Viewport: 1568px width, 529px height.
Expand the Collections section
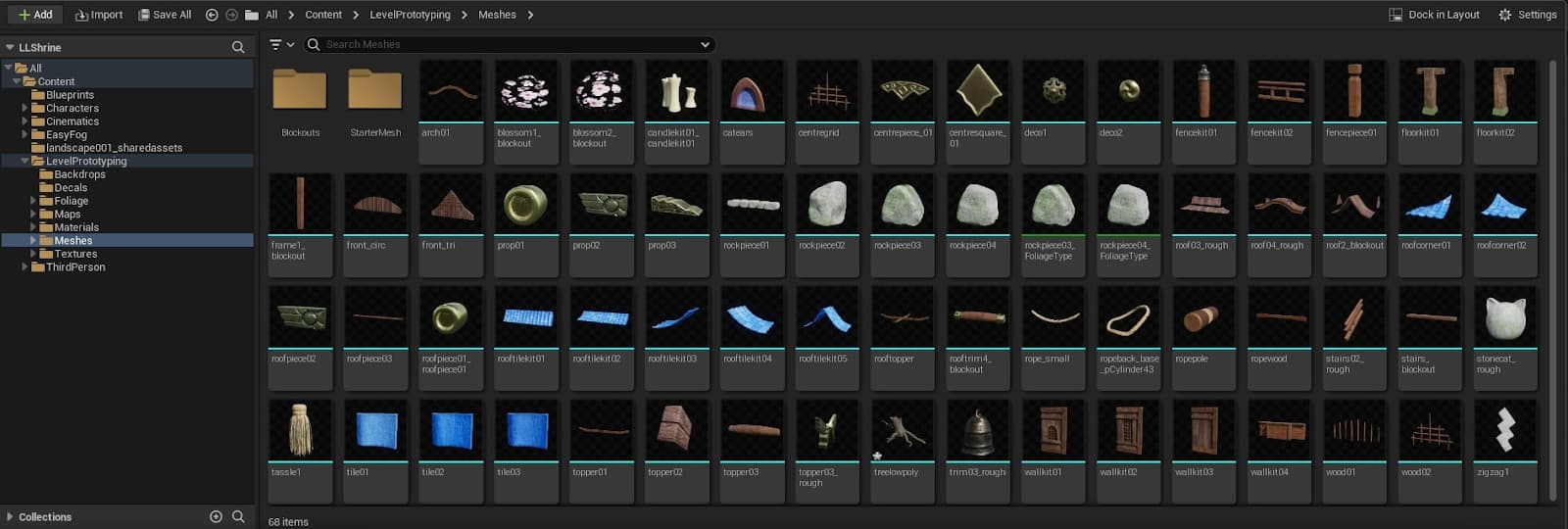click(10, 516)
